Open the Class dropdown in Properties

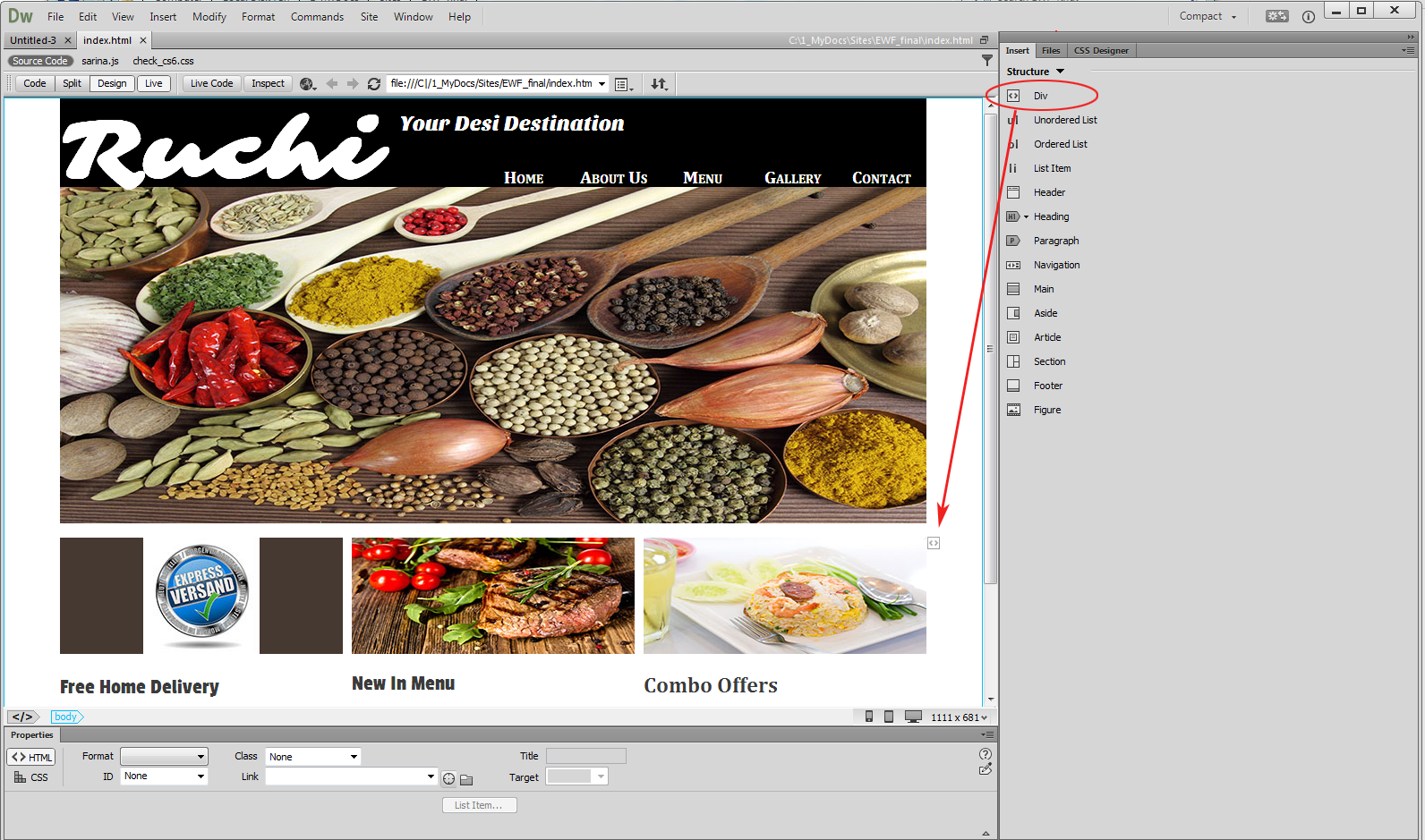[313, 757]
